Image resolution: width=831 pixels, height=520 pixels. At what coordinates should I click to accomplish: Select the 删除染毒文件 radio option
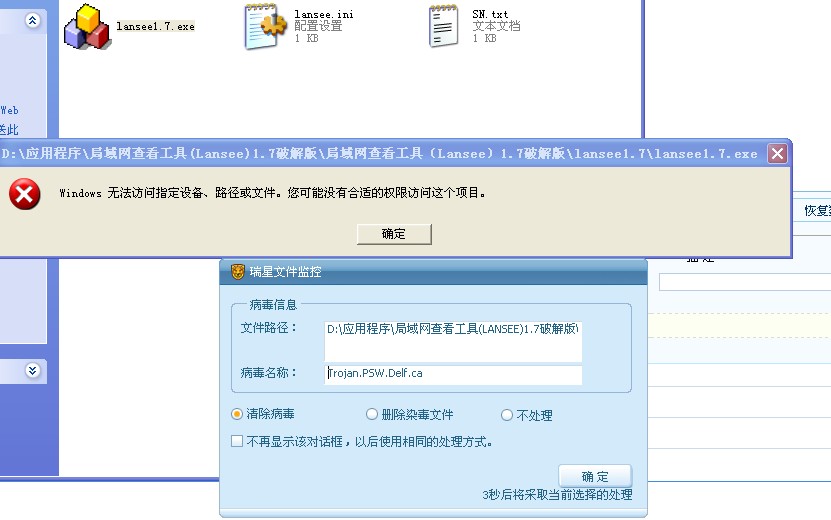[x=372, y=414]
